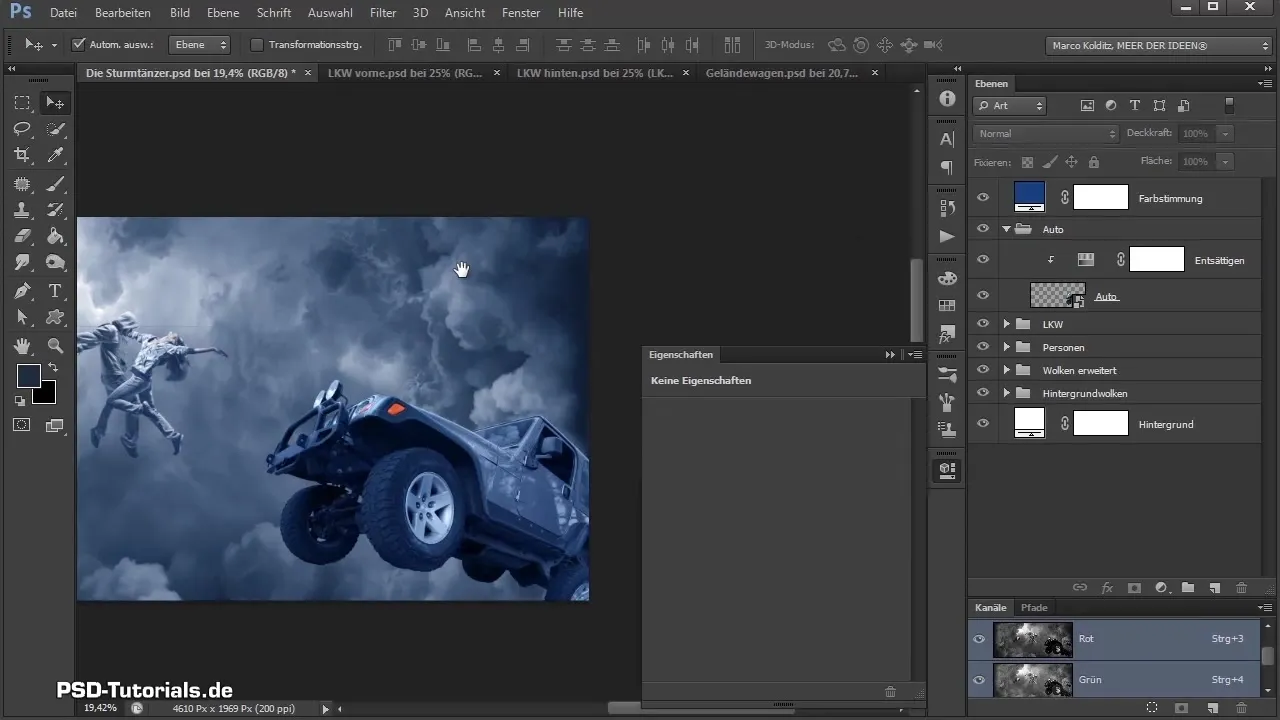
Task: Create a new layer group
Action: pos(1188,588)
